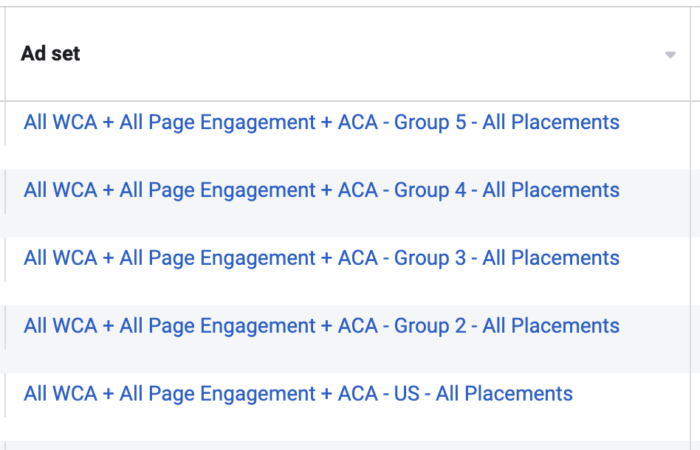Click the Ad set header's right column divider
The height and width of the screenshot is (450, 700).
690,54
